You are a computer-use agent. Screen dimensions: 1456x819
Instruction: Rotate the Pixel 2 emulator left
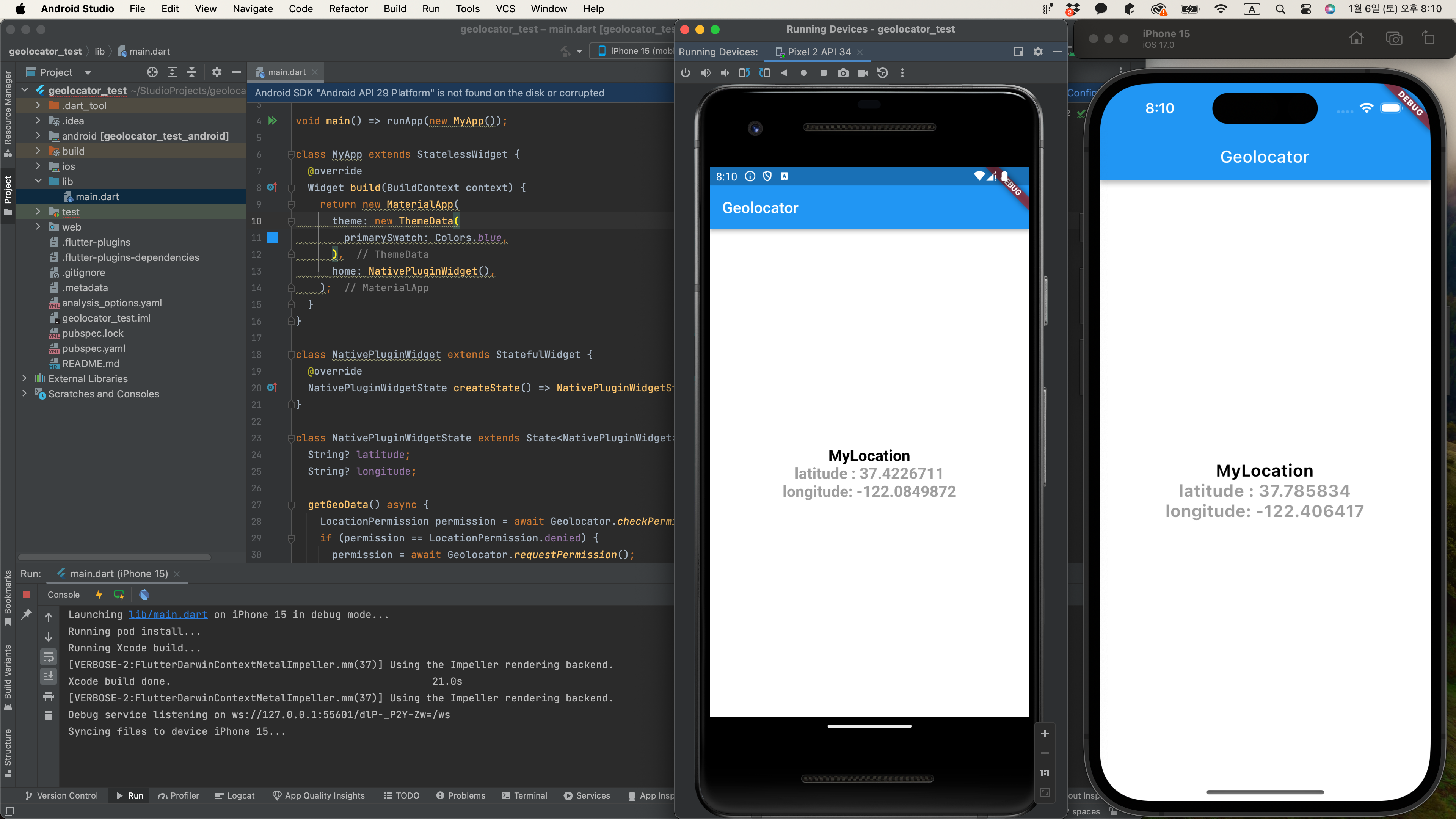744,73
